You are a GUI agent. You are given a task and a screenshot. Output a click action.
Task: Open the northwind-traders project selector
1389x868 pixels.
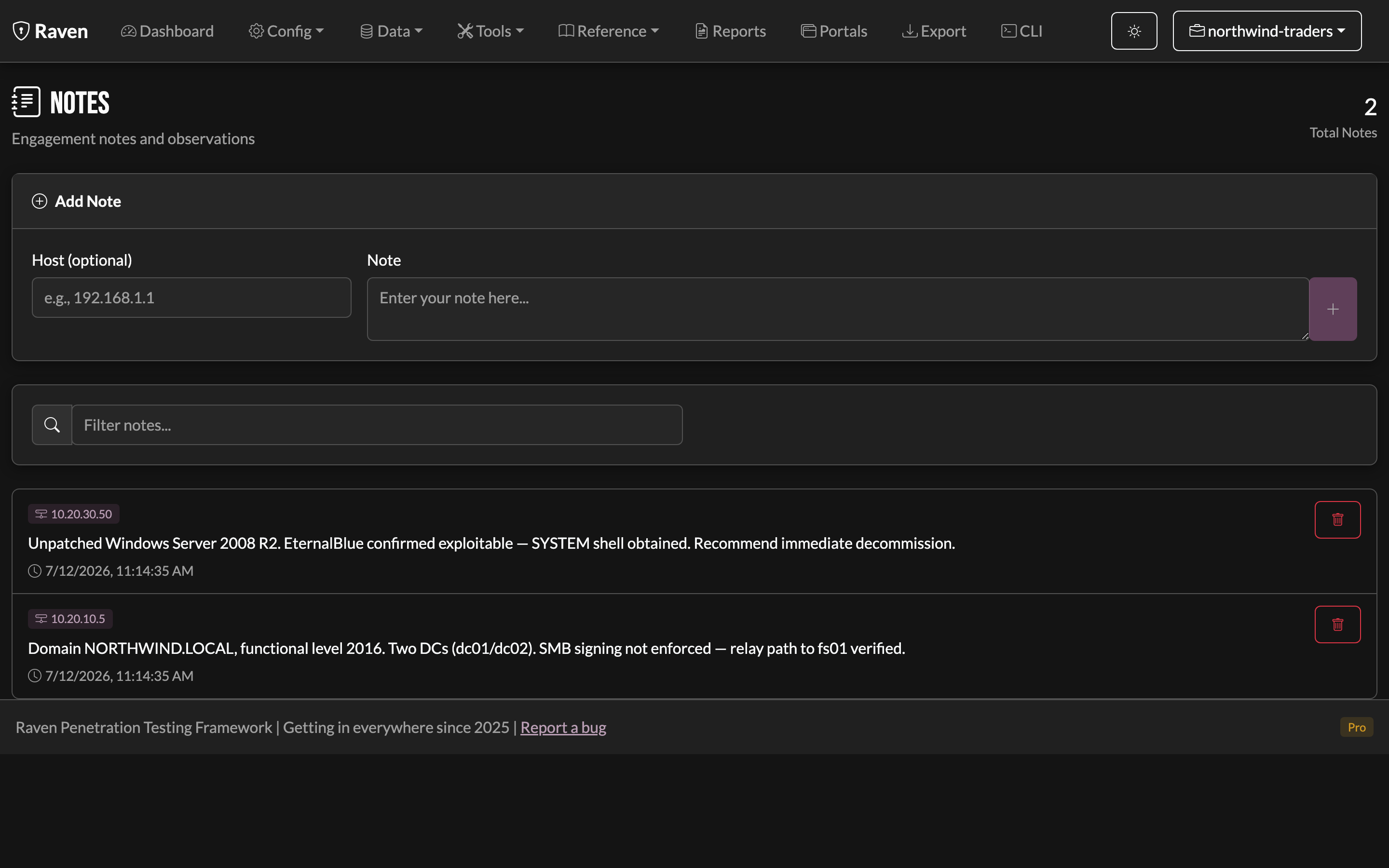tap(1267, 31)
